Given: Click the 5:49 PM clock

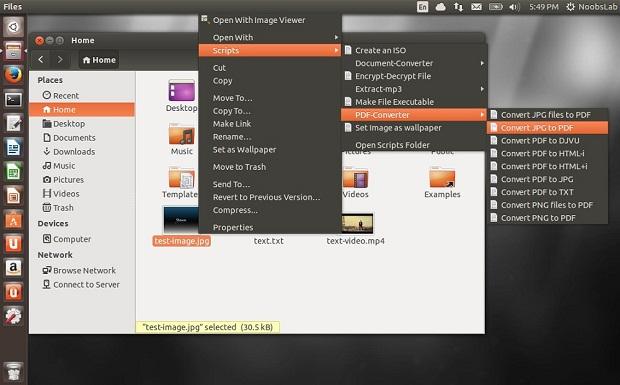Looking at the screenshot, I should pos(544,7).
